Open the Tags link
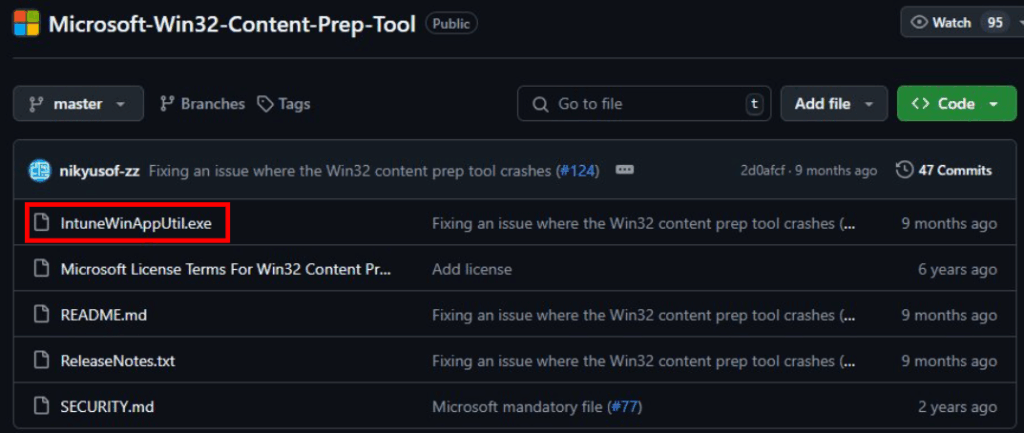Viewport: 1024px width, 433px height. pyautogui.click(x=283, y=104)
